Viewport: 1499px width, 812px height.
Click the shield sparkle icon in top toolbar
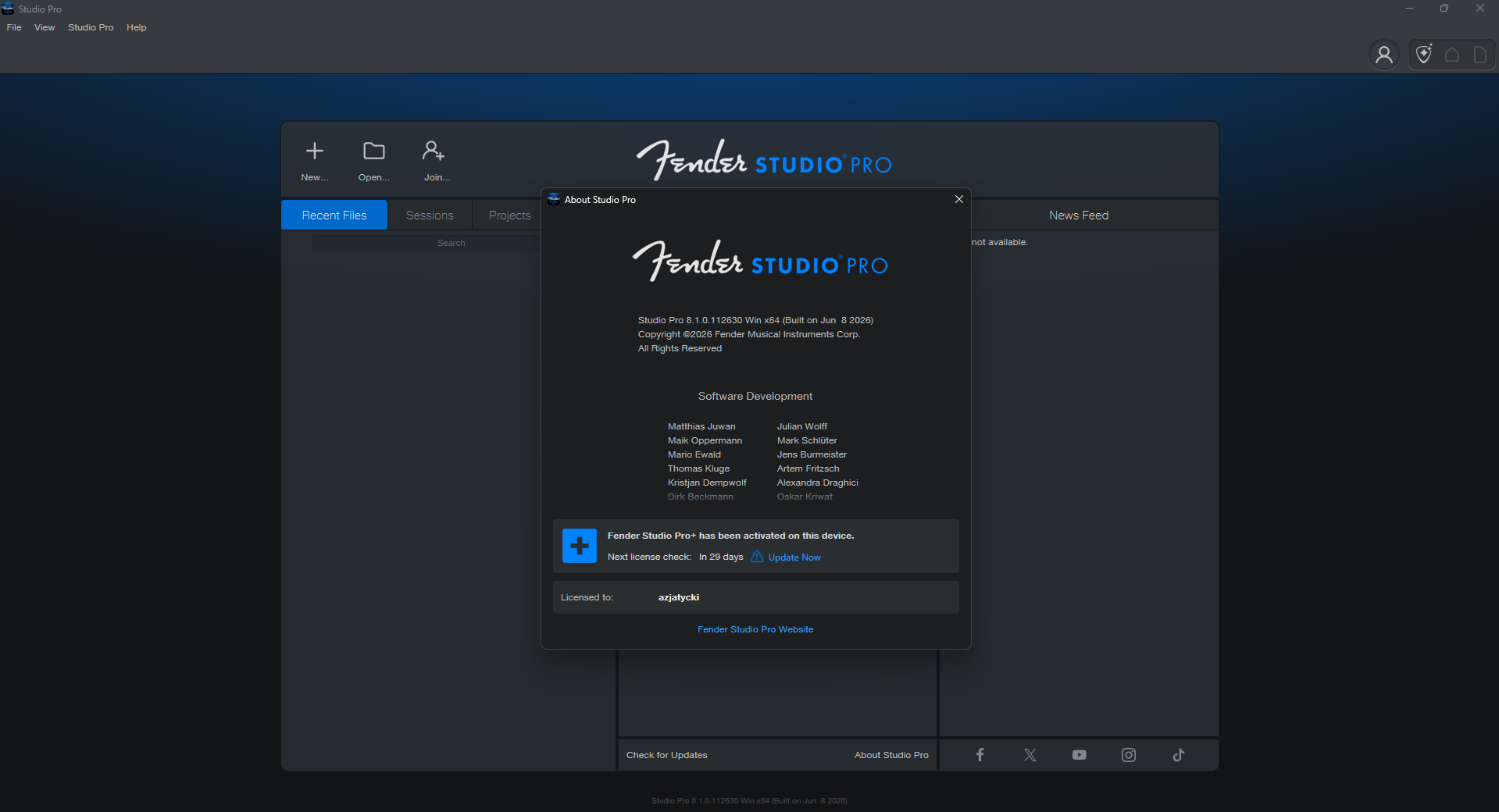coord(1425,54)
